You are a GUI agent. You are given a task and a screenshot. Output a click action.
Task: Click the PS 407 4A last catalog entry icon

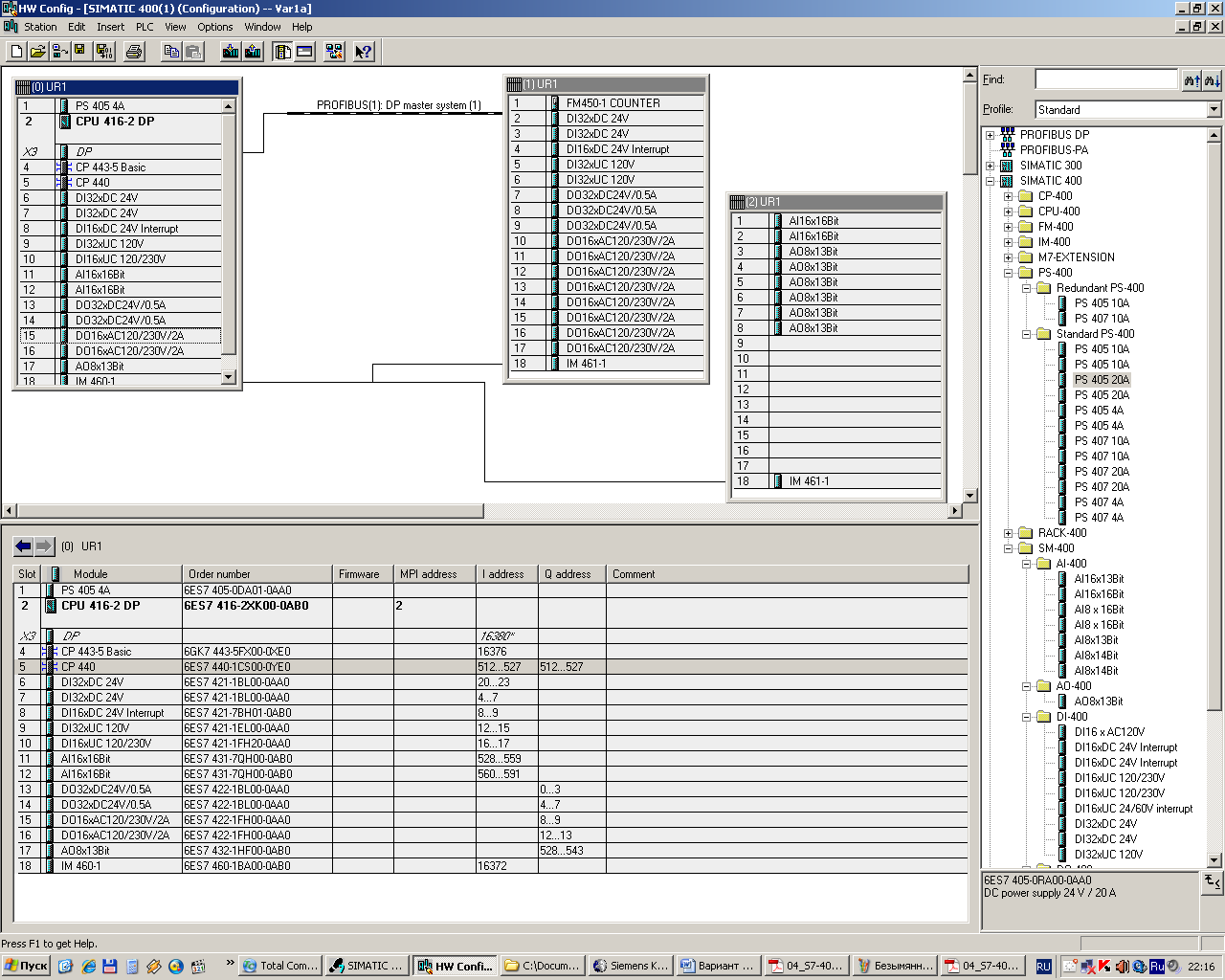tap(1062, 518)
